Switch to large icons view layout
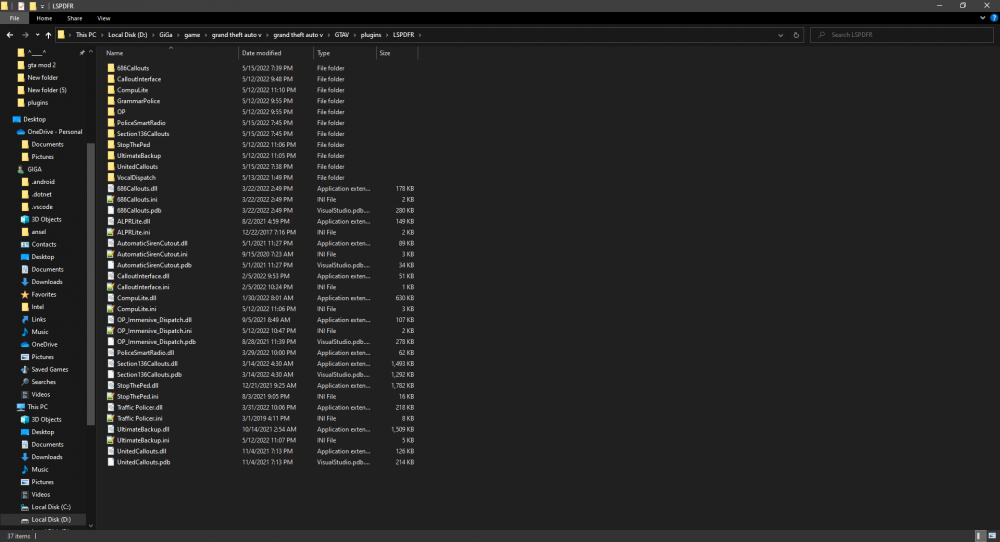The width and height of the screenshot is (1000, 542). (992, 536)
